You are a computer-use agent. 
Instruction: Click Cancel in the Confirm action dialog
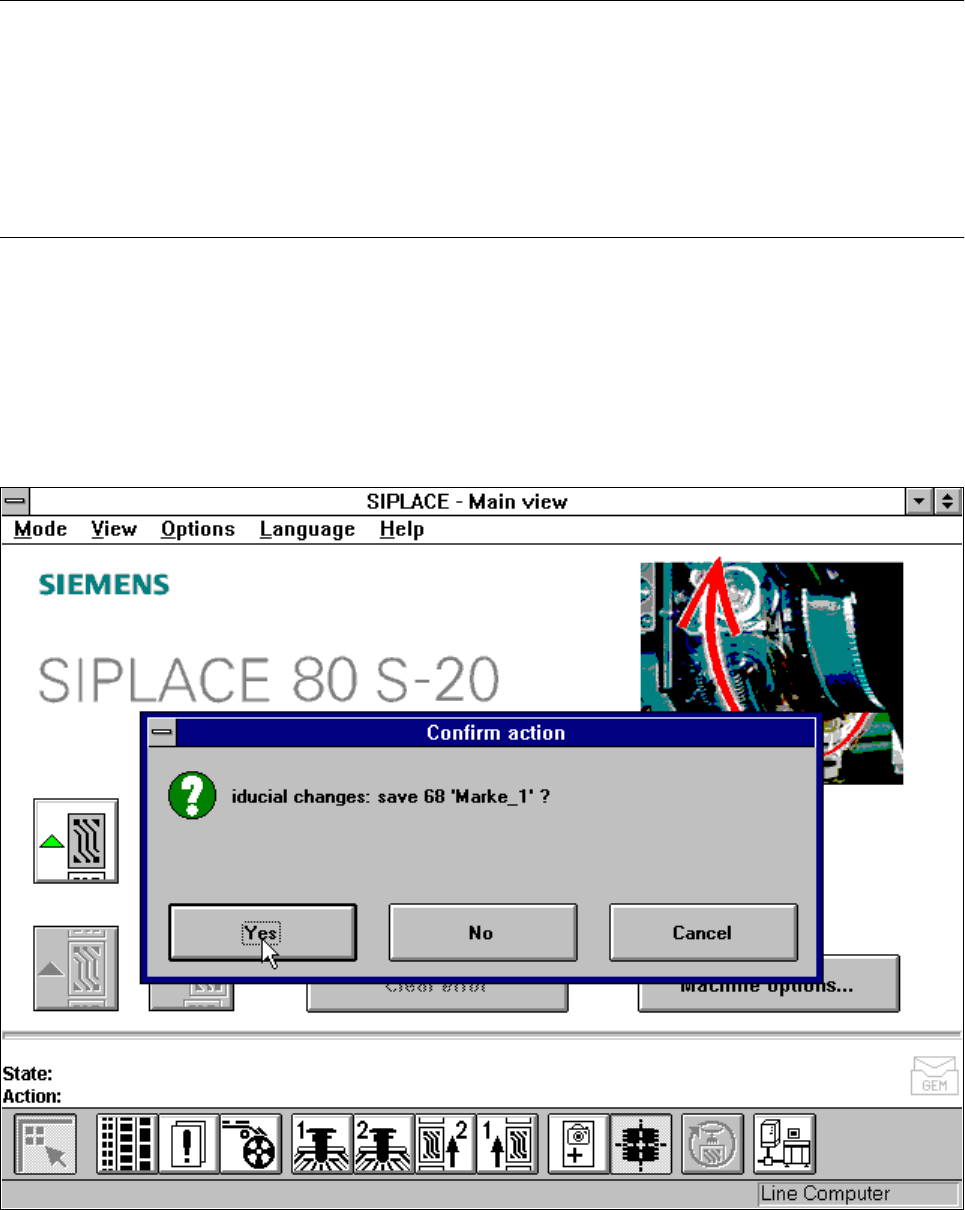point(703,932)
